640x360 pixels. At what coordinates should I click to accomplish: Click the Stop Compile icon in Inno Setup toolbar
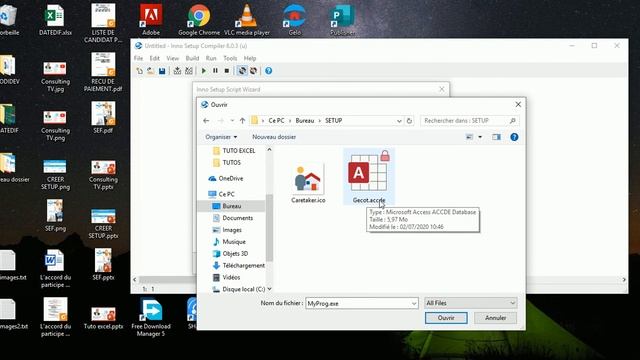pos(189,71)
